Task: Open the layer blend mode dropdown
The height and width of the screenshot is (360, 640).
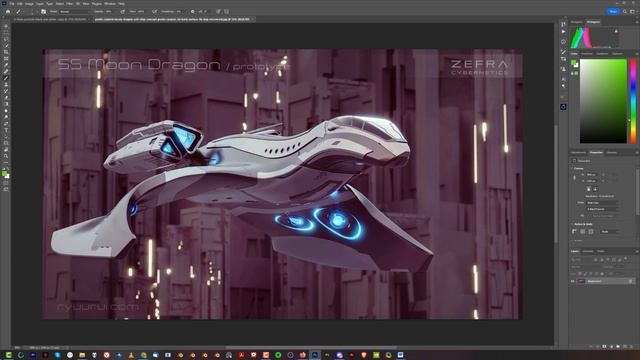Action: (x=584, y=267)
